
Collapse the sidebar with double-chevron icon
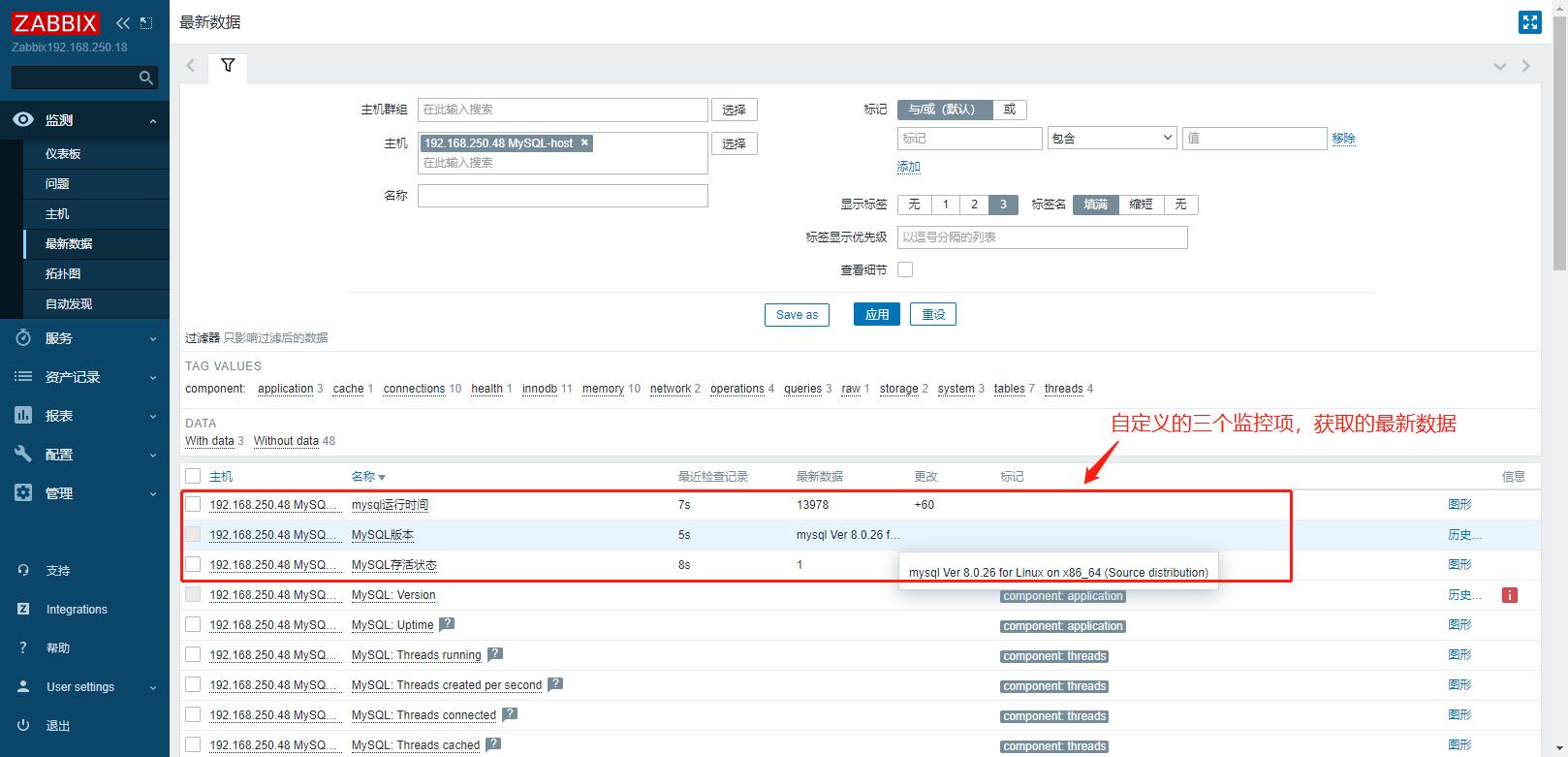click(x=122, y=23)
